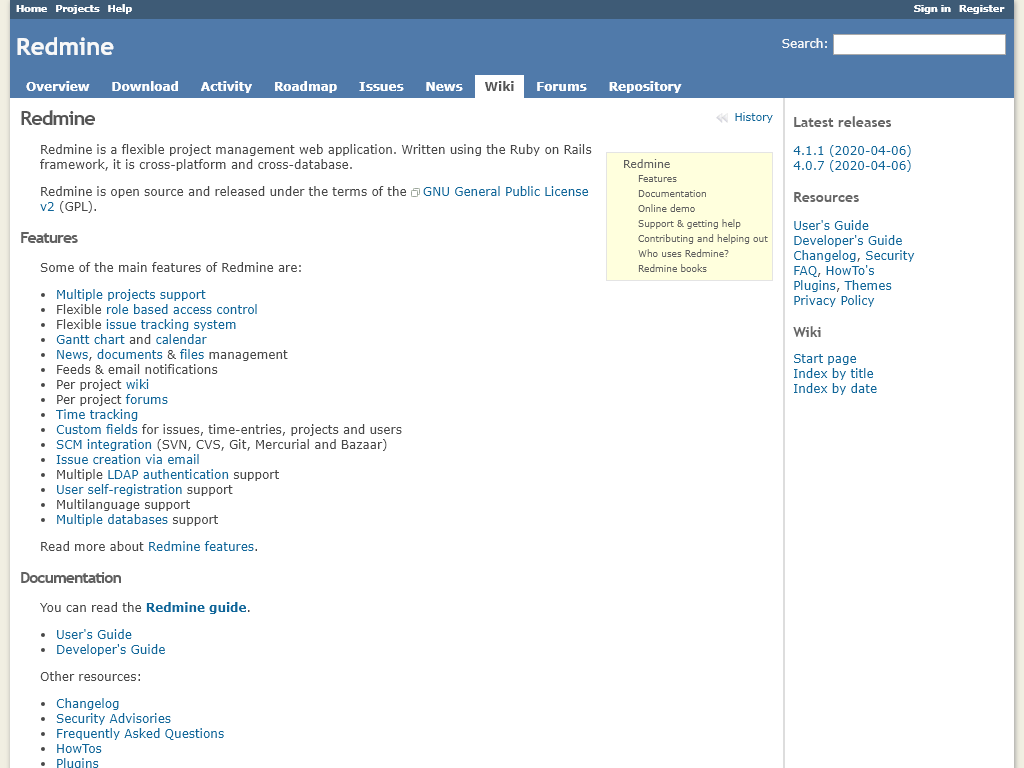Click the History icon with double arrows
1024x768 pixels.
click(x=722, y=117)
